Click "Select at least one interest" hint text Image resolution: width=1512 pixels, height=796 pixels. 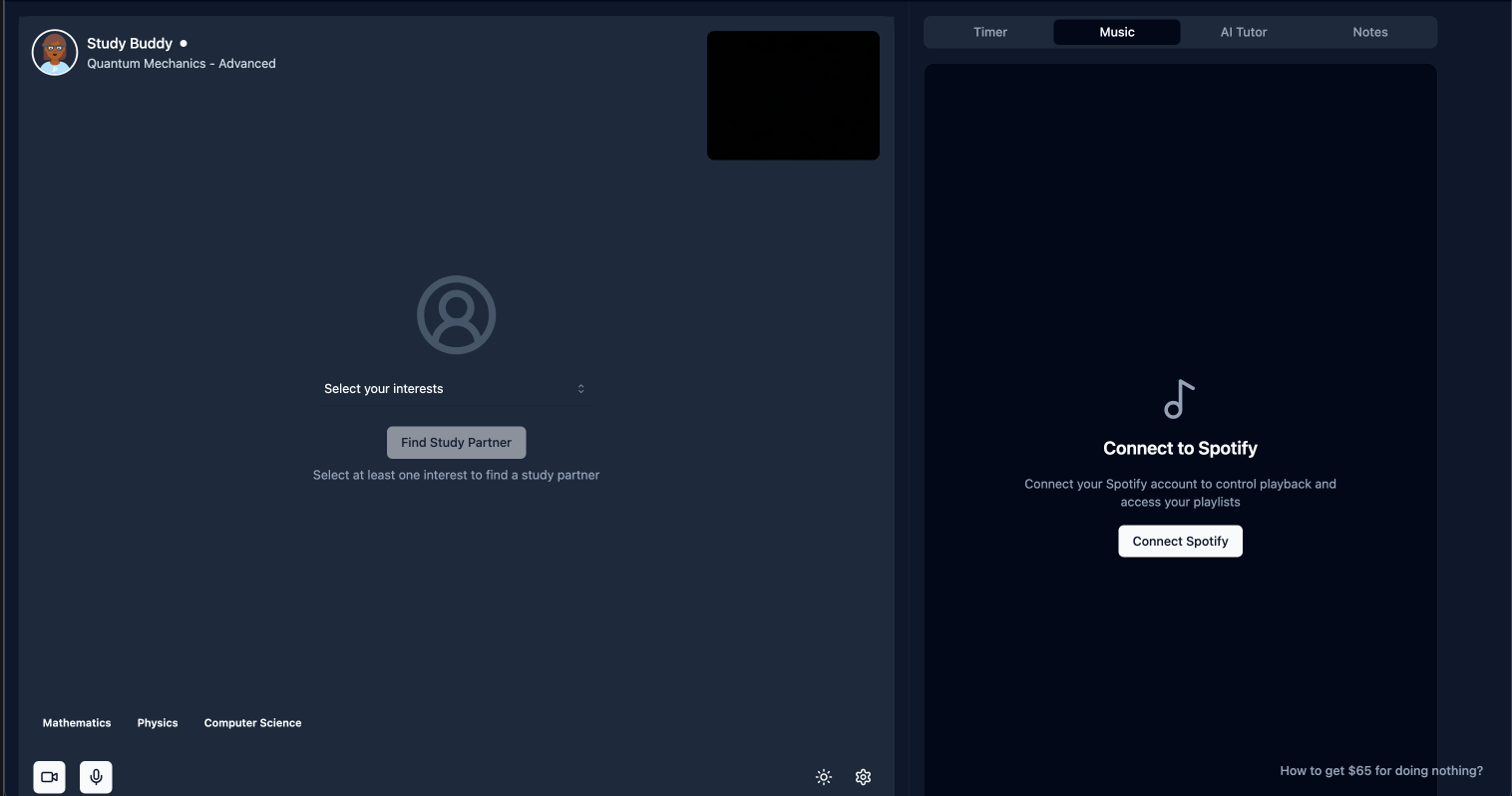click(x=456, y=475)
